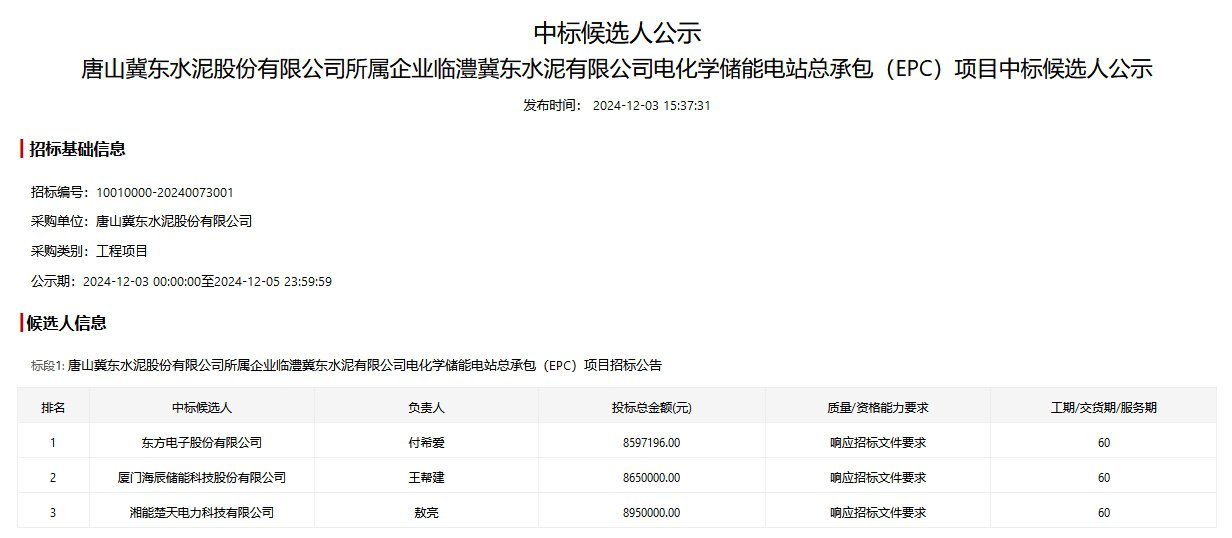Click the 中标候选人公示 page title
1232x538 pixels.
(x=616, y=33)
